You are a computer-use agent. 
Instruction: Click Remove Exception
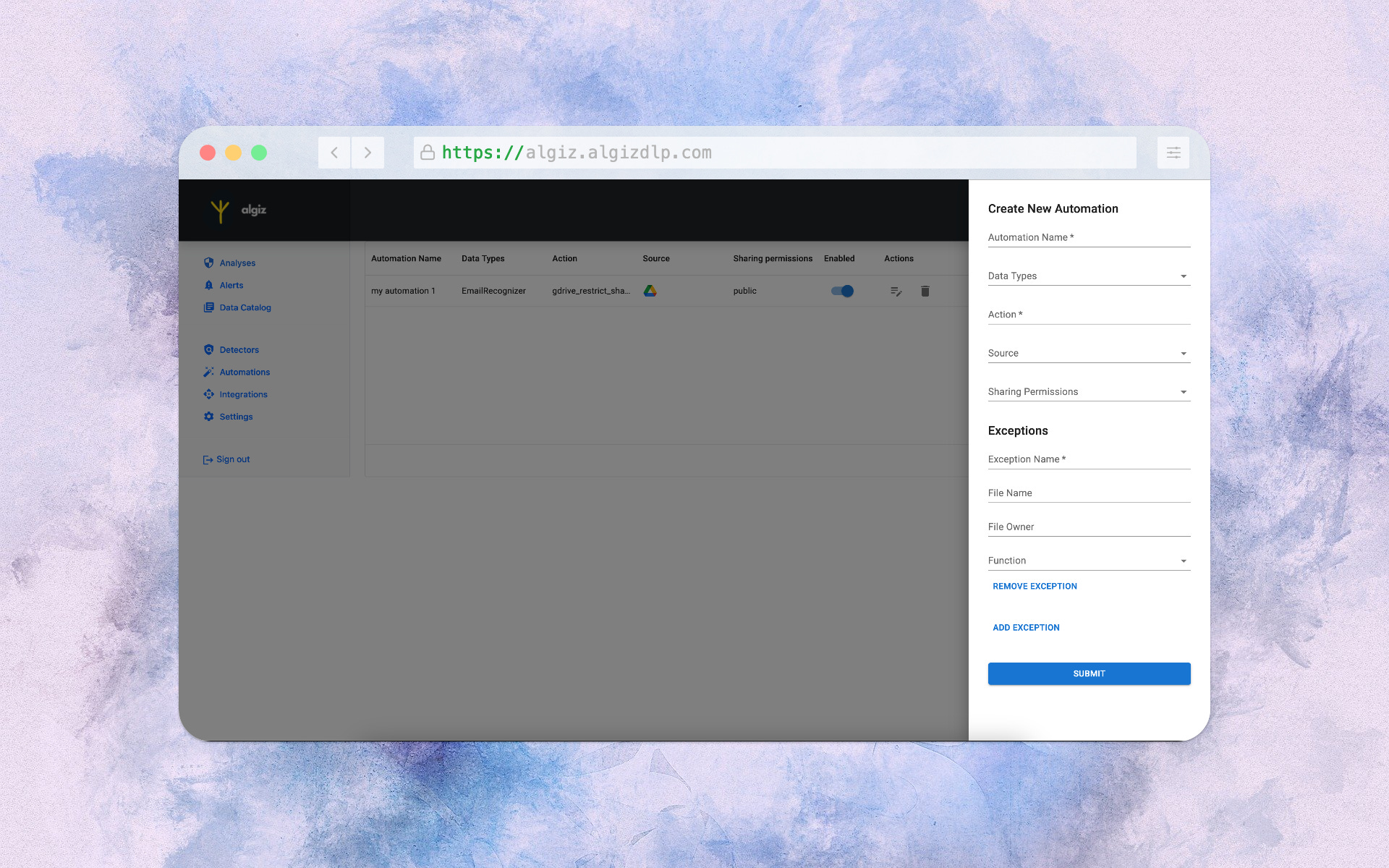(x=1035, y=587)
